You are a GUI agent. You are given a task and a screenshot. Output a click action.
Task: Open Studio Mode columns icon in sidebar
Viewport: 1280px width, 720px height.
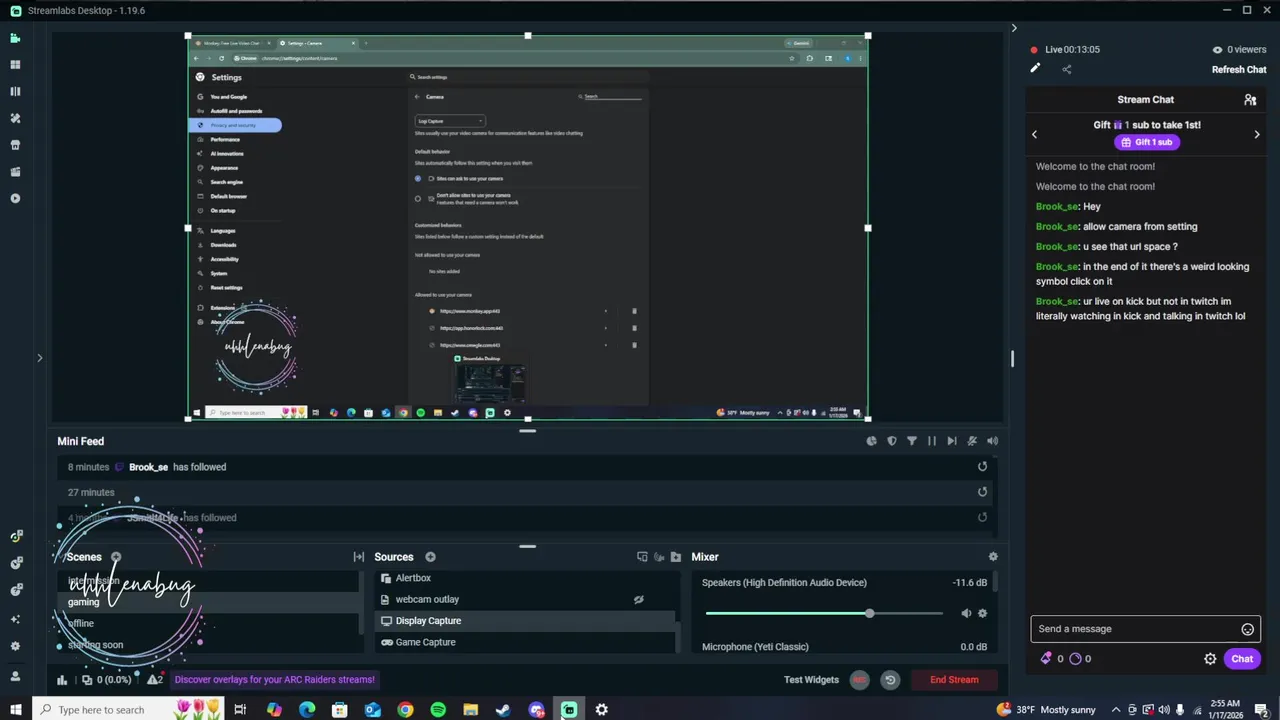[15, 91]
